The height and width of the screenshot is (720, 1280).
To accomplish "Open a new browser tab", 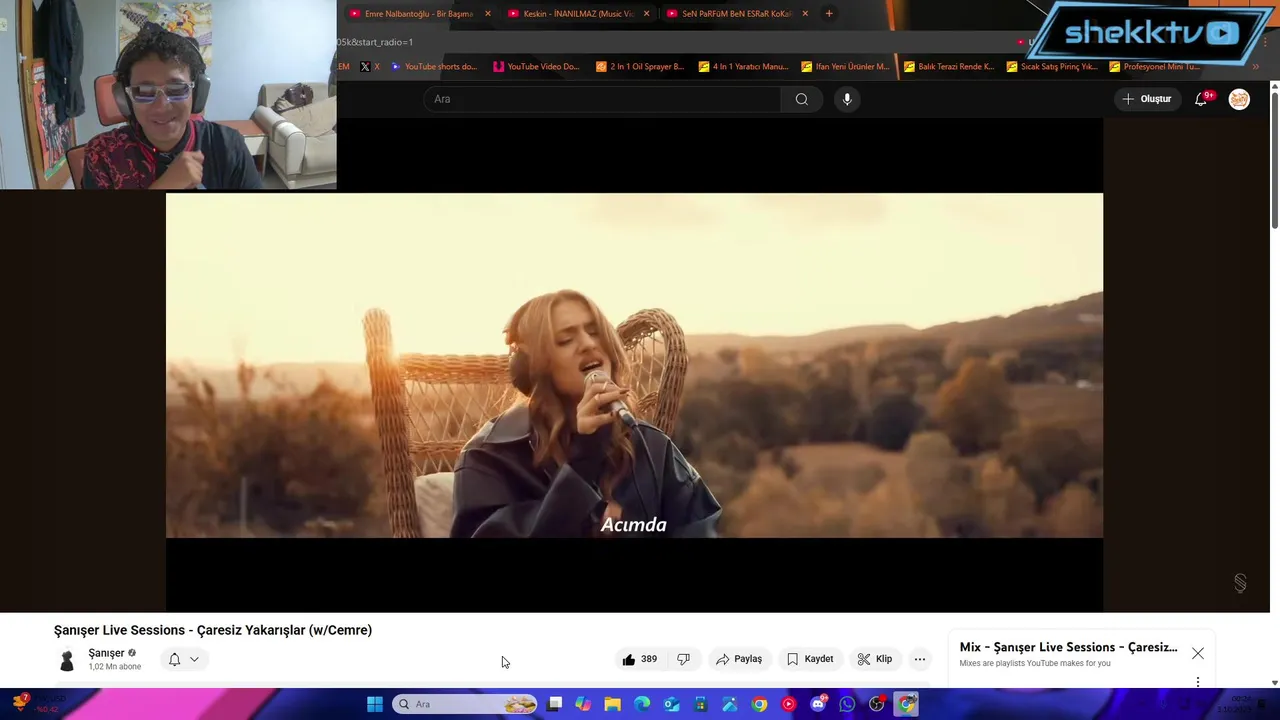I will coord(829,13).
